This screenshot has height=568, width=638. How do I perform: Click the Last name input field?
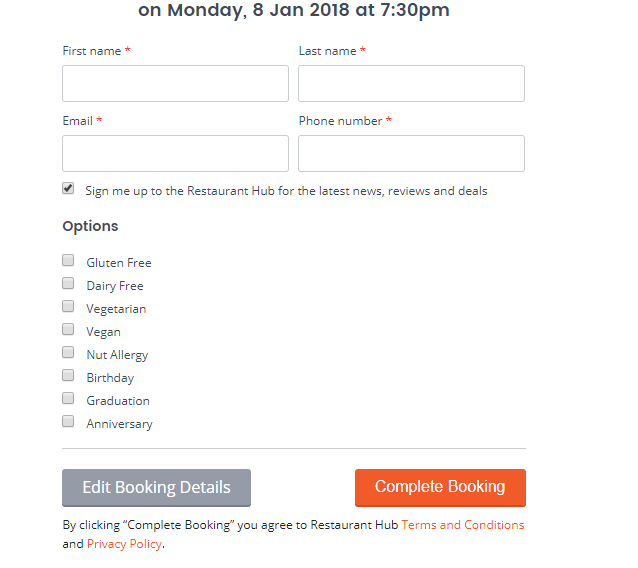coord(411,83)
